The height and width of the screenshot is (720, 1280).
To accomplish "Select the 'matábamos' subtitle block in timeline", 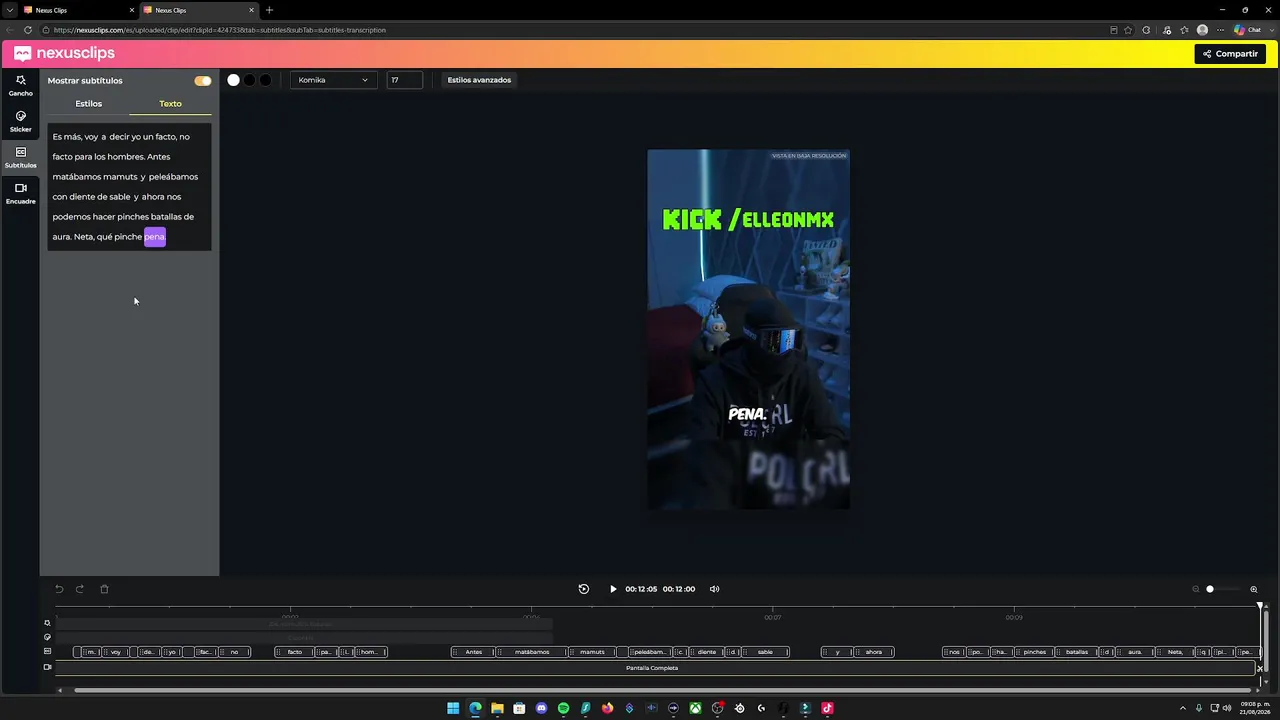I will (532, 652).
